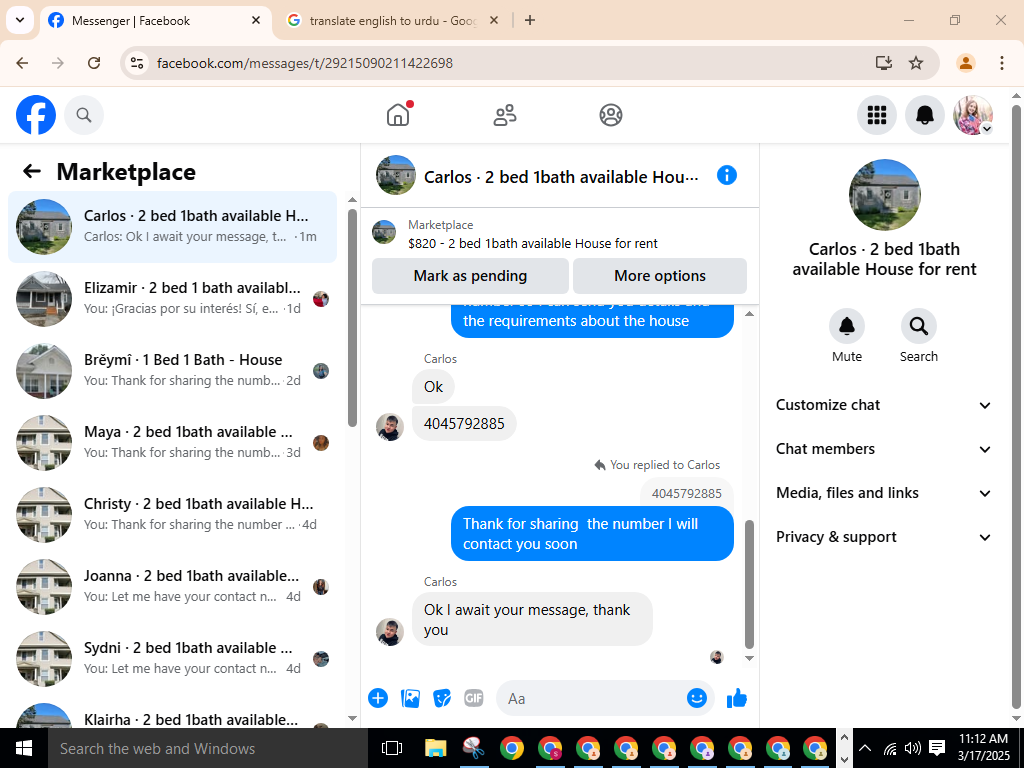Attach a photo with the image icon

409,698
